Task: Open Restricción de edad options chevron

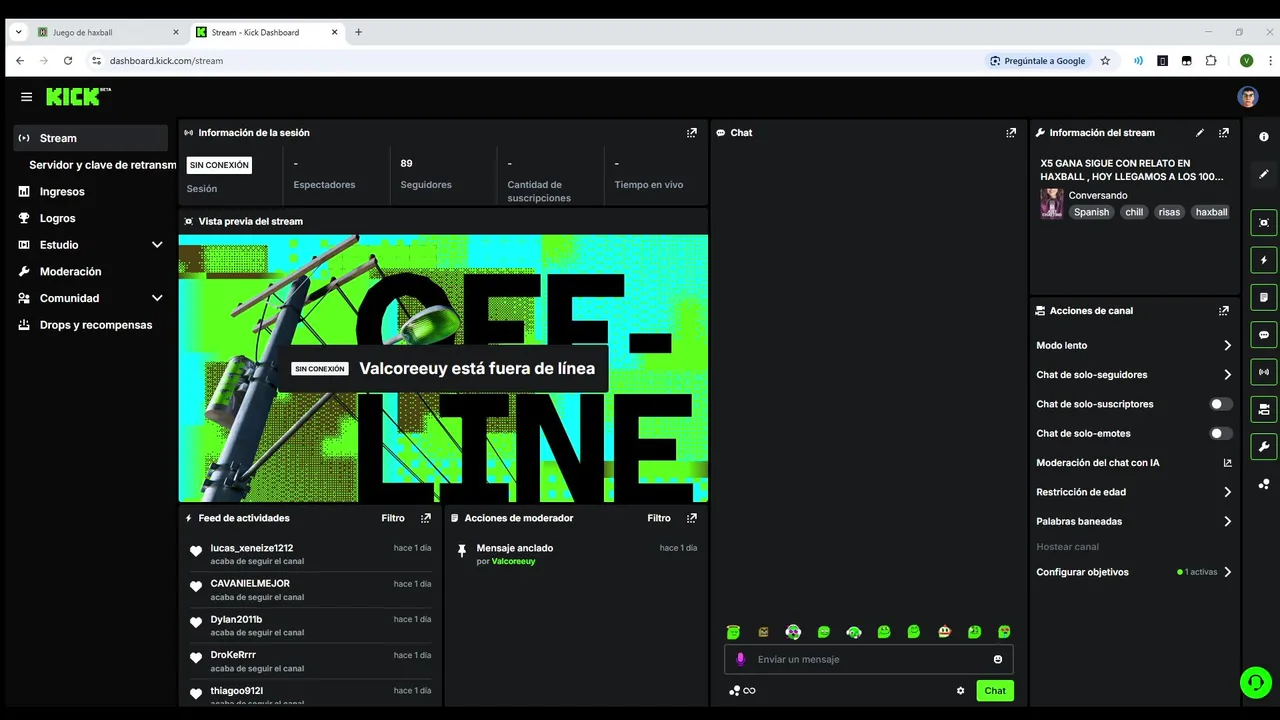Action: pyautogui.click(x=1227, y=492)
